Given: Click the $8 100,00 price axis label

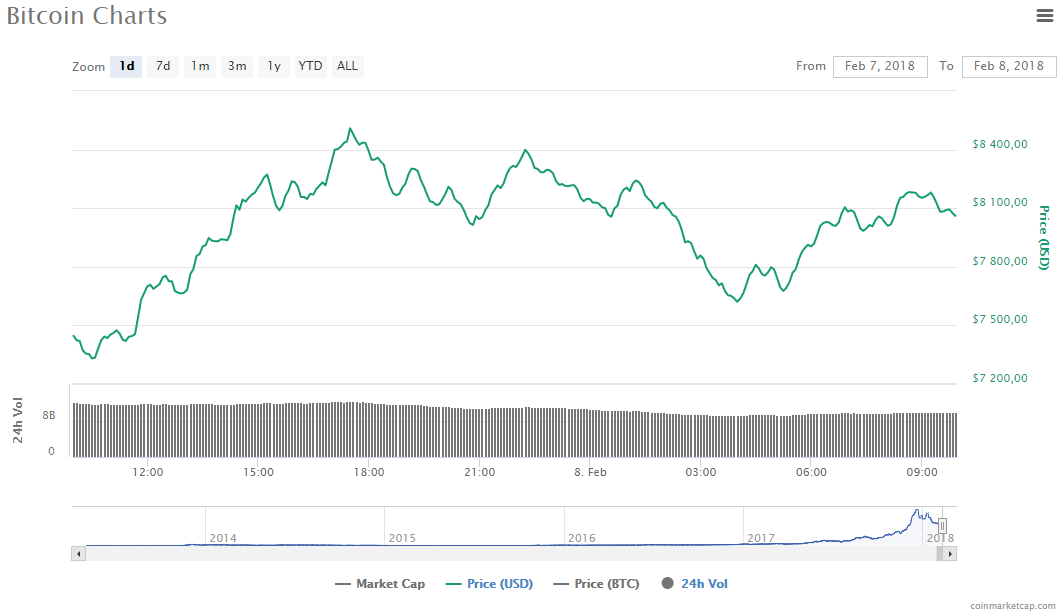Looking at the screenshot, I should (1000, 202).
